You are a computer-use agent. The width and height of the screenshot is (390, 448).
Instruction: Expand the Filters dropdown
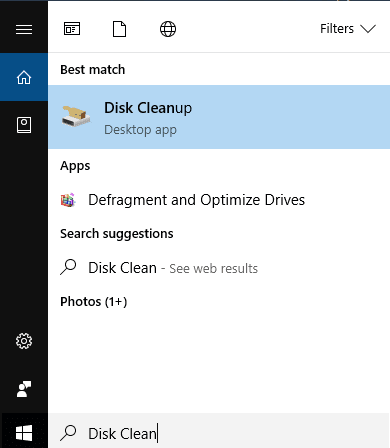tap(348, 29)
